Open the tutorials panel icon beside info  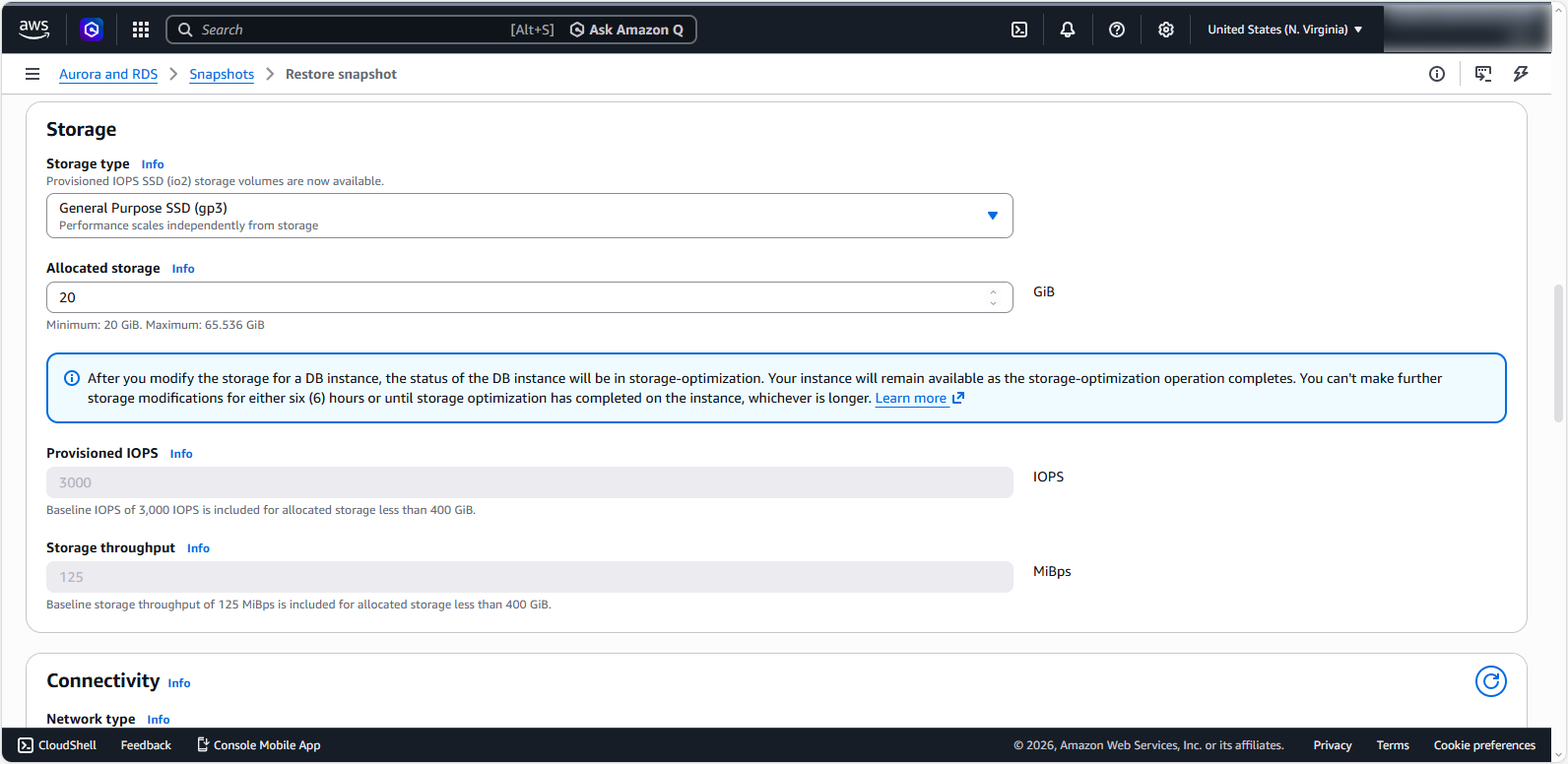point(1483,74)
